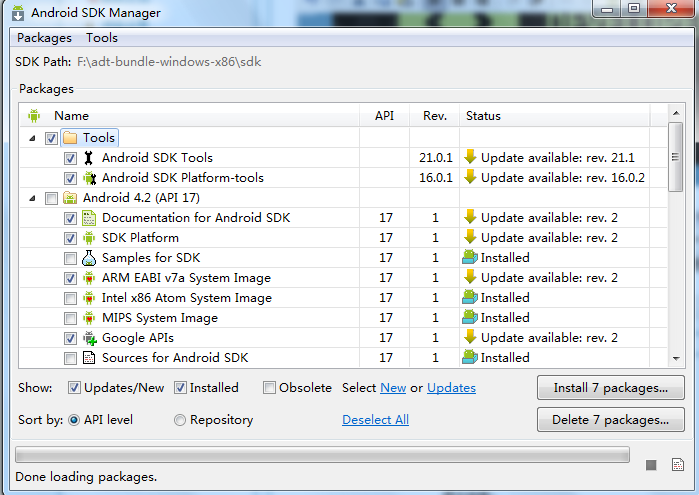Click the Install 7 packages button

pyautogui.click(x=610, y=388)
